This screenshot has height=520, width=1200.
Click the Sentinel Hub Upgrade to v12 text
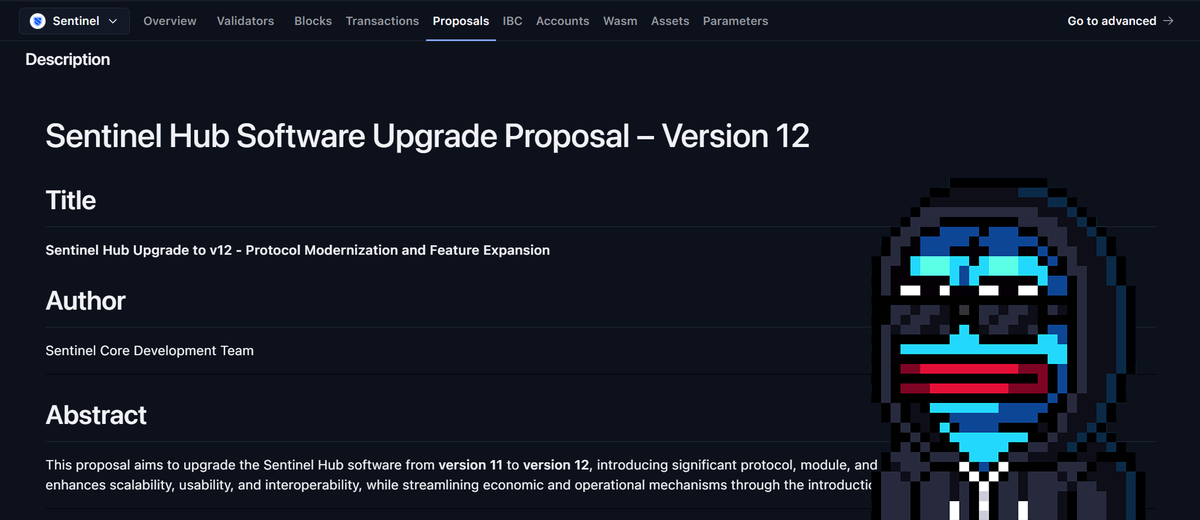(298, 250)
